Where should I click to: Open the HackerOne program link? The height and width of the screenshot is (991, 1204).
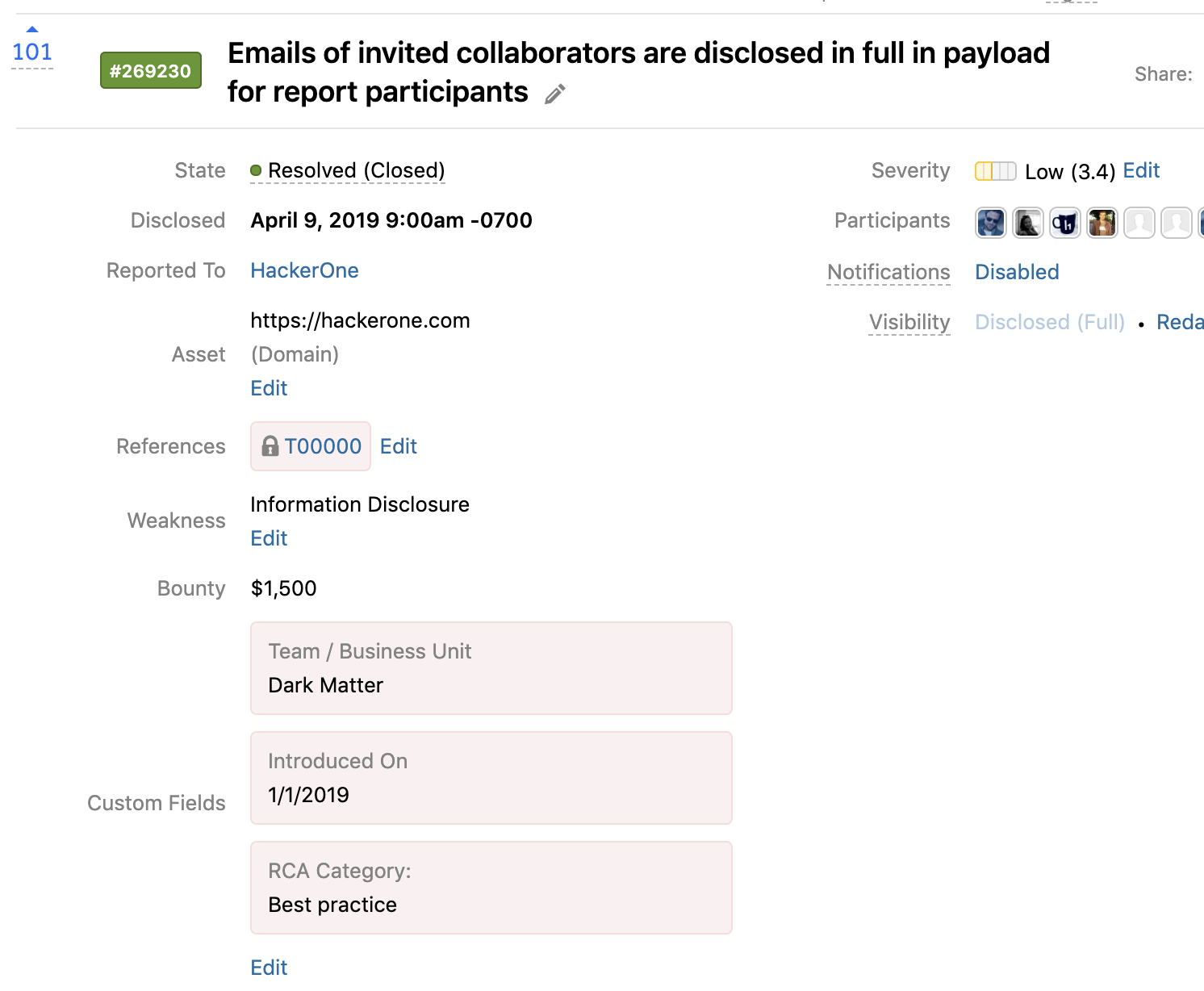(304, 270)
